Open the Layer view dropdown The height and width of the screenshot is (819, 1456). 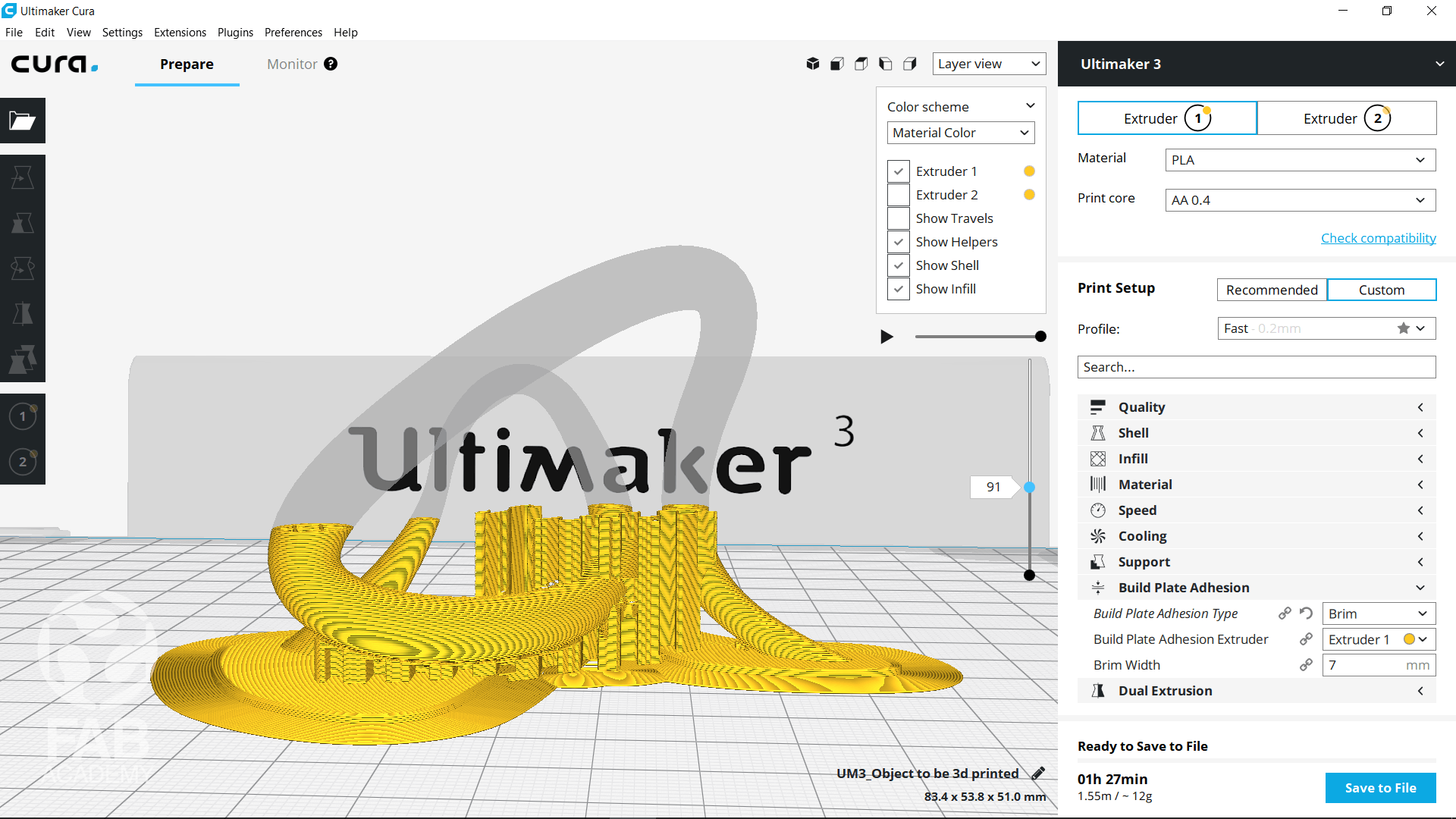click(x=989, y=64)
